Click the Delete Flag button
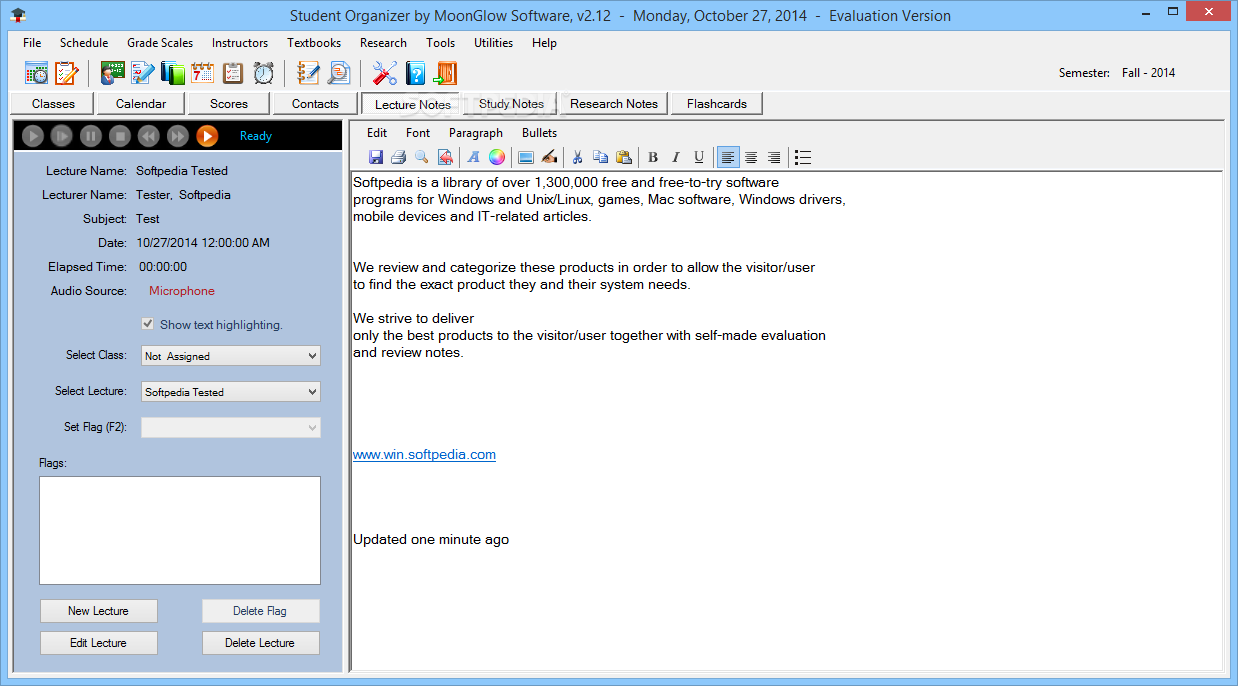Viewport: 1238px width, 686px height. pyautogui.click(x=260, y=611)
